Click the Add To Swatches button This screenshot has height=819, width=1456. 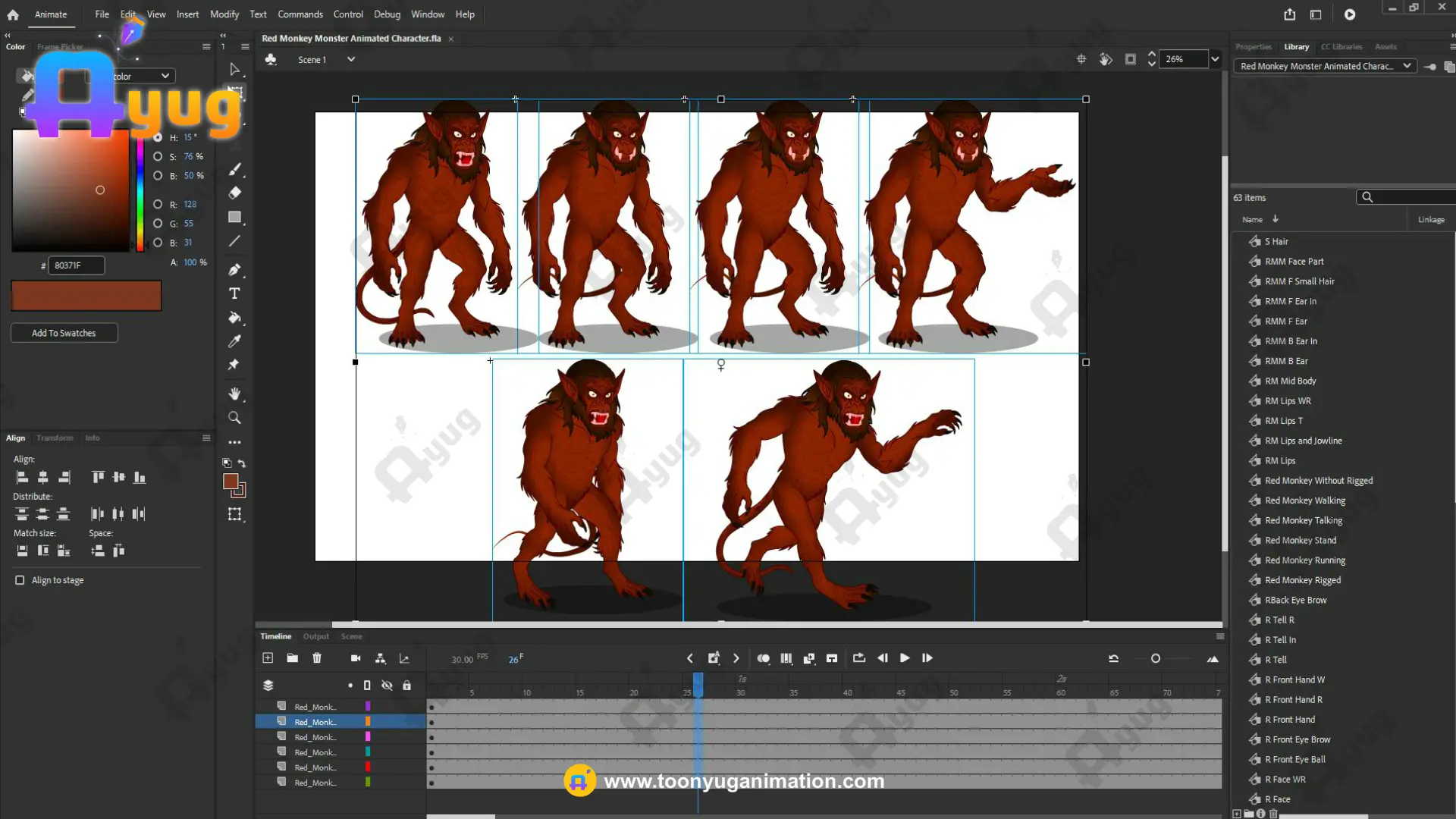point(64,333)
